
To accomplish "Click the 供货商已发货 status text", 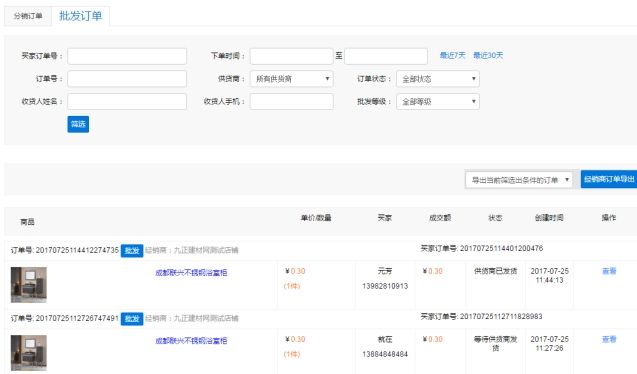I will [x=496, y=271].
